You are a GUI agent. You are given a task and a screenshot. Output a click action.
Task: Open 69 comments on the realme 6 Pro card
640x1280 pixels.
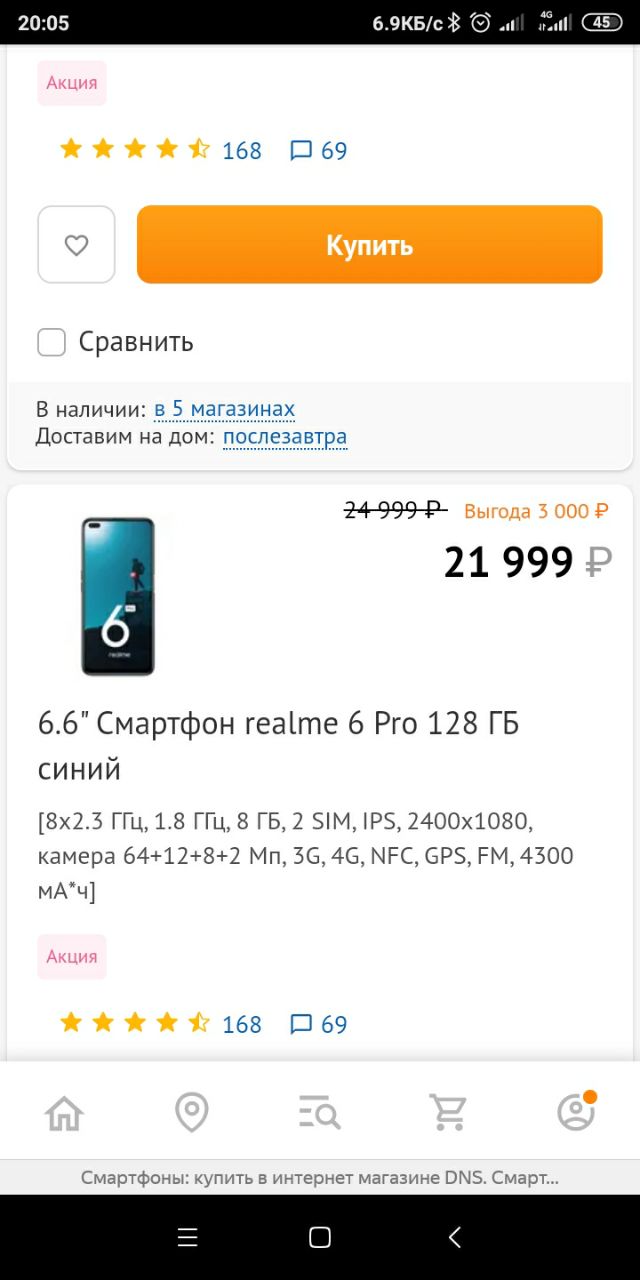coord(318,1025)
